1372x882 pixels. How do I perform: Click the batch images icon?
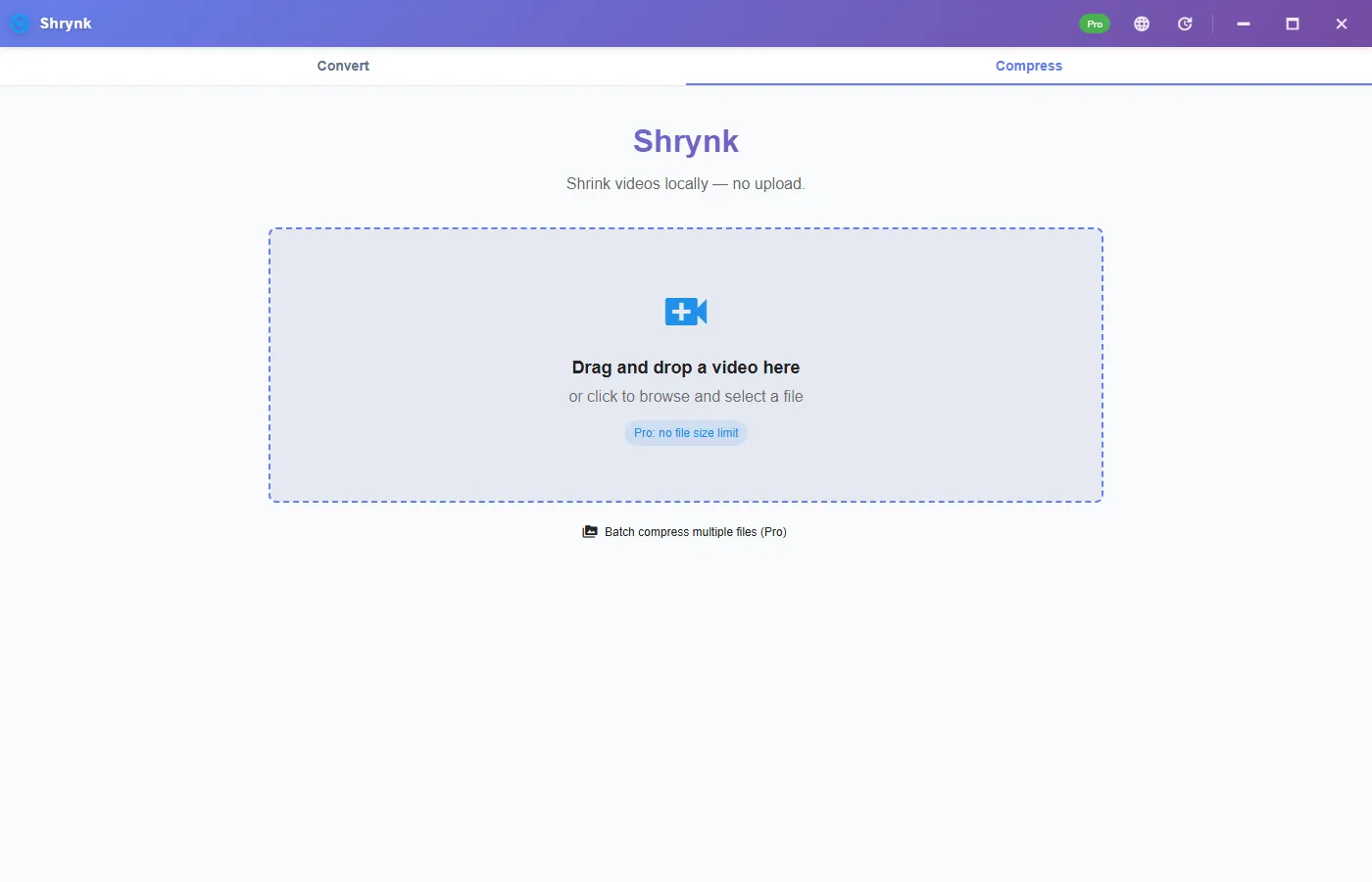[590, 531]
